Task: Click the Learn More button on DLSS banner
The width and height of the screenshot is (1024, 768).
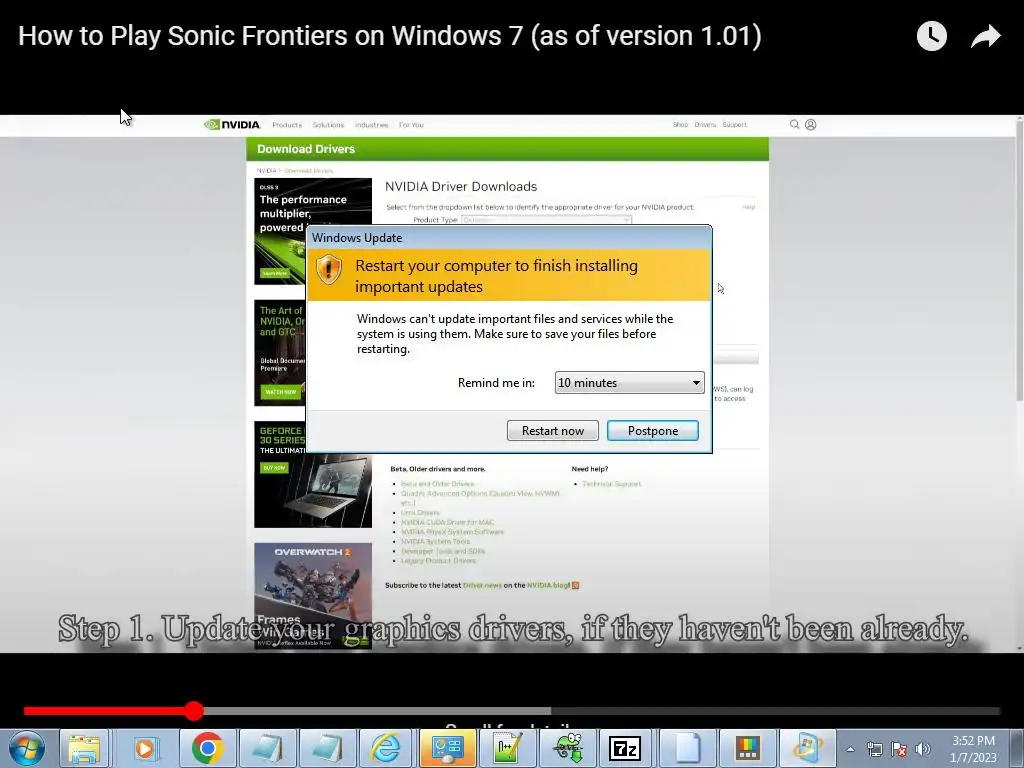Action: pos(274,273)
